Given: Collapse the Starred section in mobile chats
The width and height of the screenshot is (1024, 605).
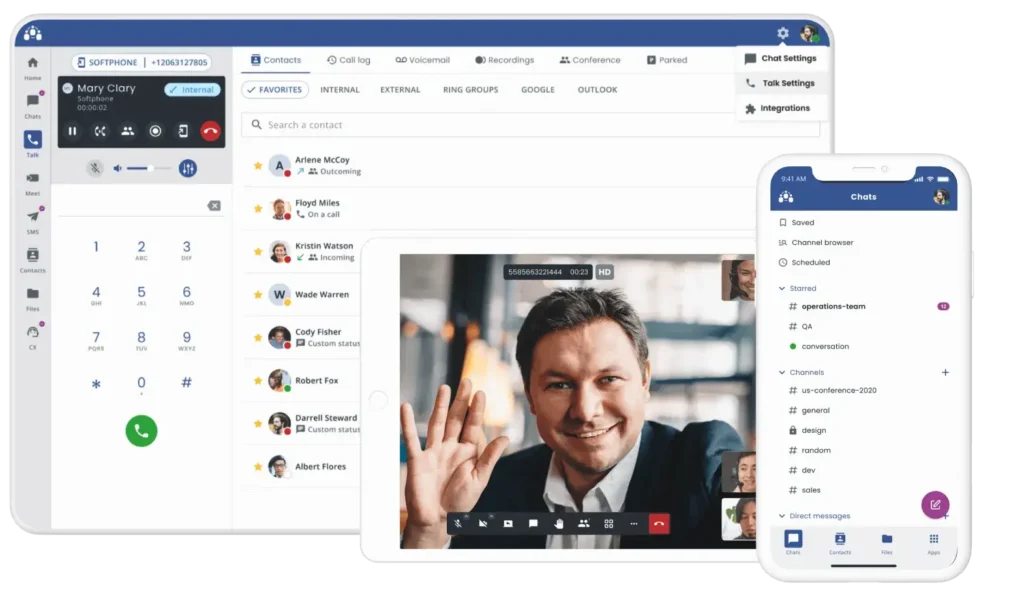Looking at the screenshot, I should pos(782,288).
